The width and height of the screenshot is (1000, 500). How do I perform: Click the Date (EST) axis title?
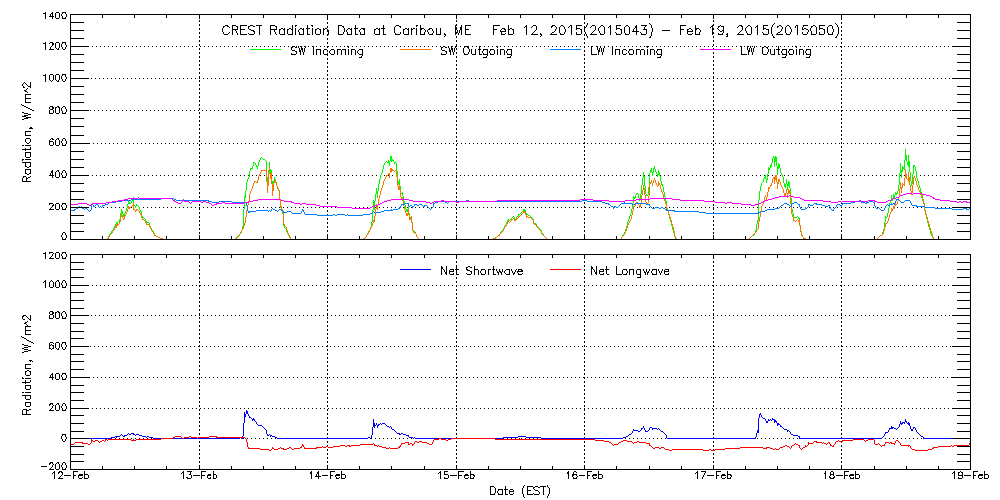(x=521, y=491)
